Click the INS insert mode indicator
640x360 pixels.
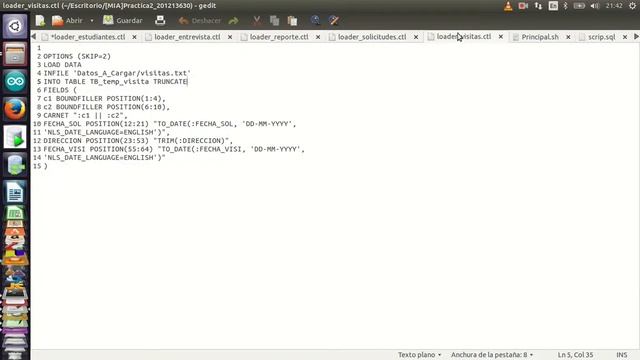tap(622, 355)
